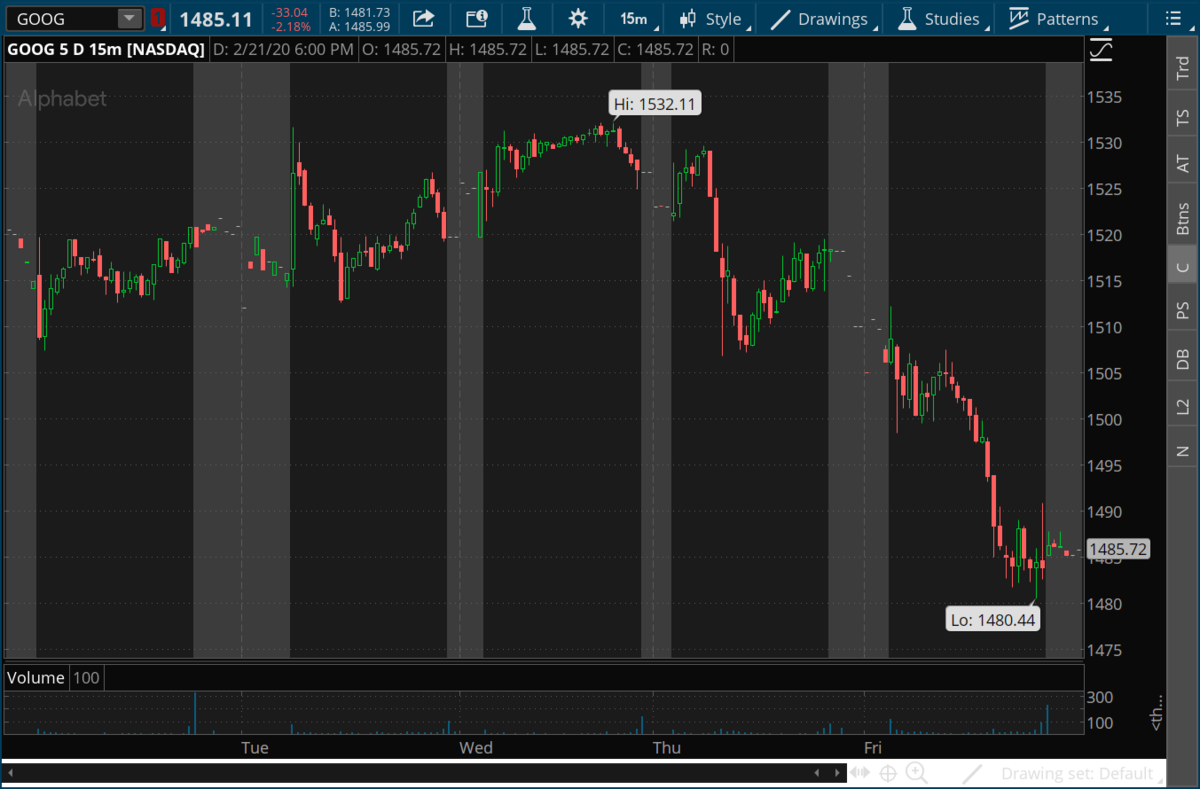Click the scroll left arrow on chart scrollbar
The width and height of the screenshot is (1200, 789).
tap(818, 773)
